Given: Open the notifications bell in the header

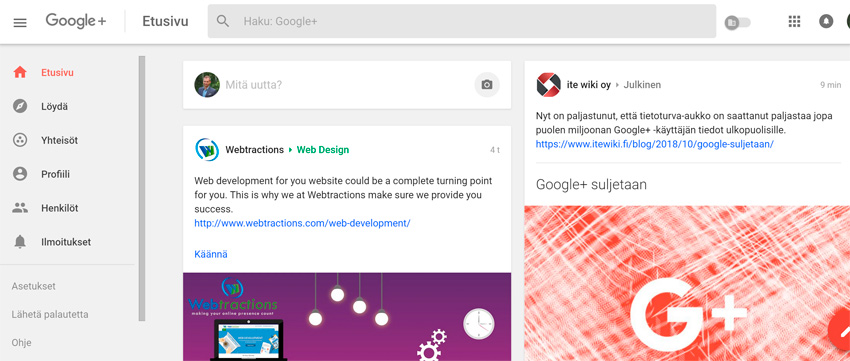Looking at the screenshot, I should pyautogui.click(x=826, y=21).
